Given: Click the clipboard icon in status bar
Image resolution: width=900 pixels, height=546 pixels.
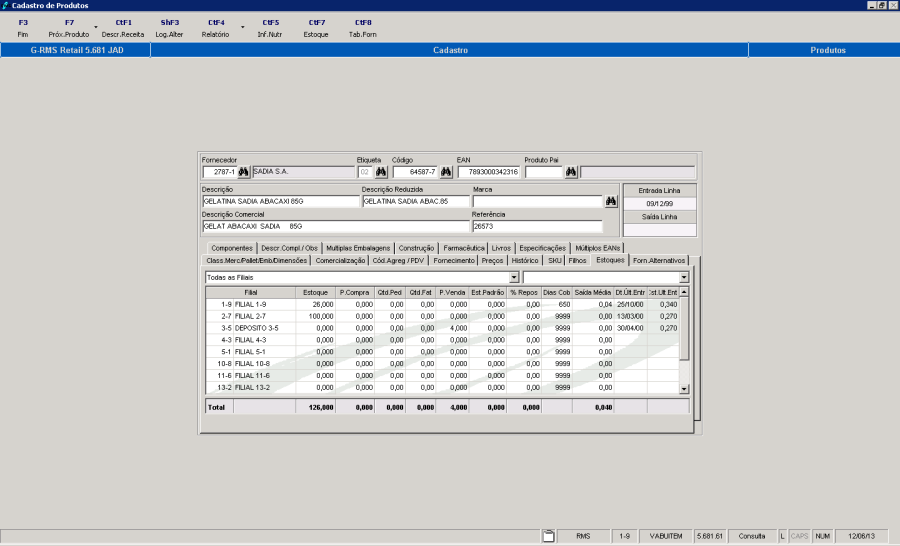Looking at the screenshot, I should 549,536.
